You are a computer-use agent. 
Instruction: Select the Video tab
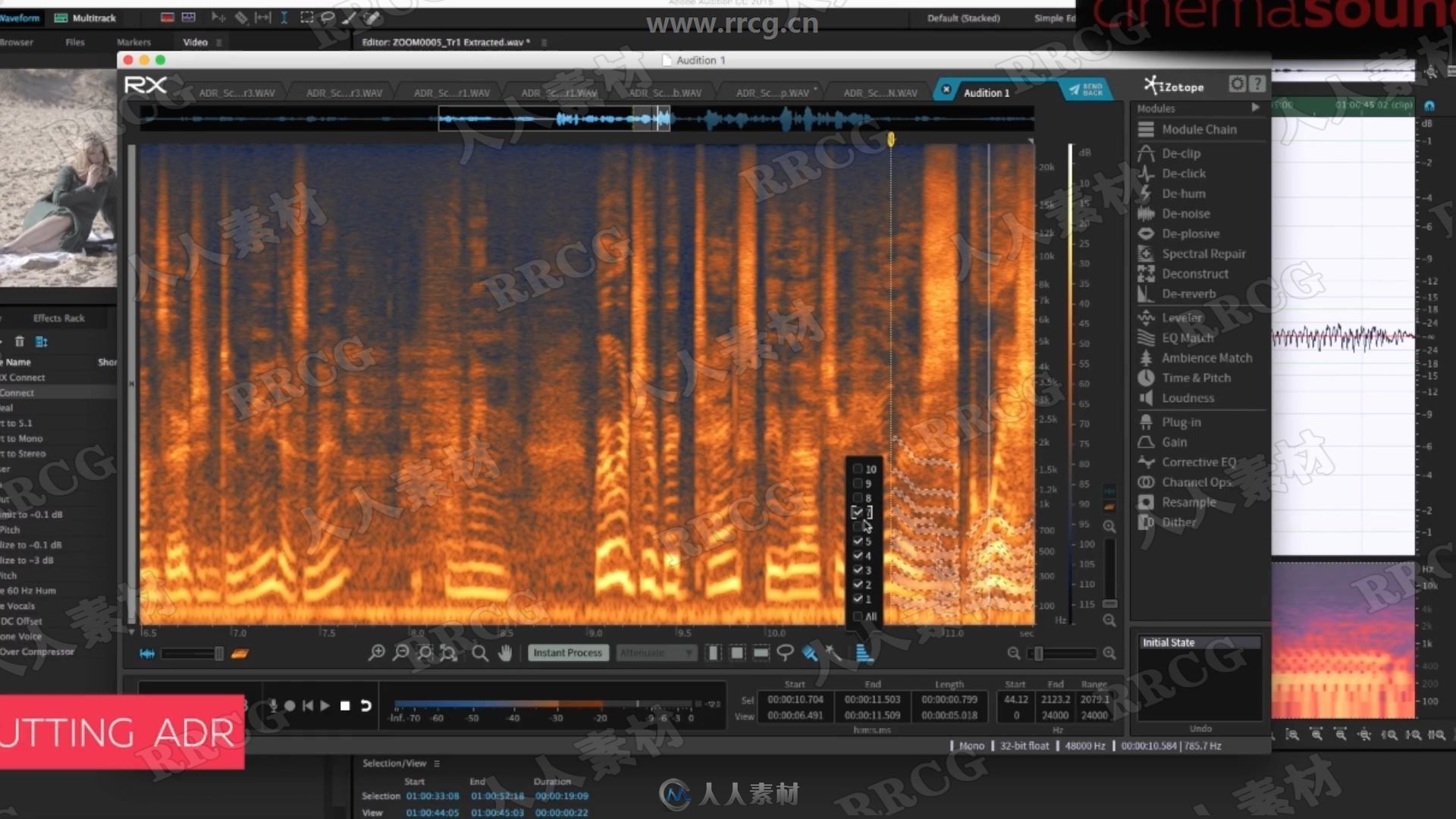(193, 42)
